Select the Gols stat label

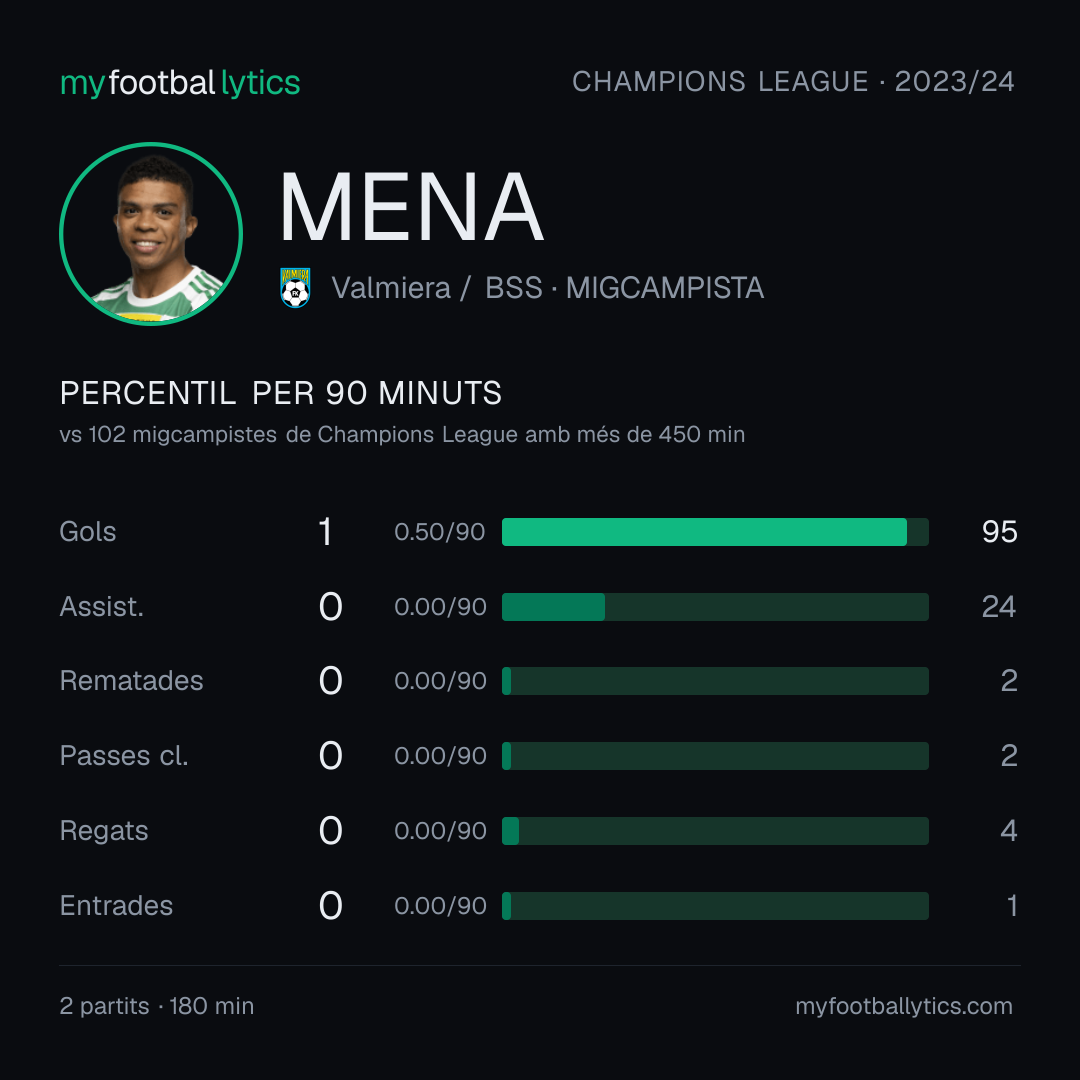click(x=87, y=532)
